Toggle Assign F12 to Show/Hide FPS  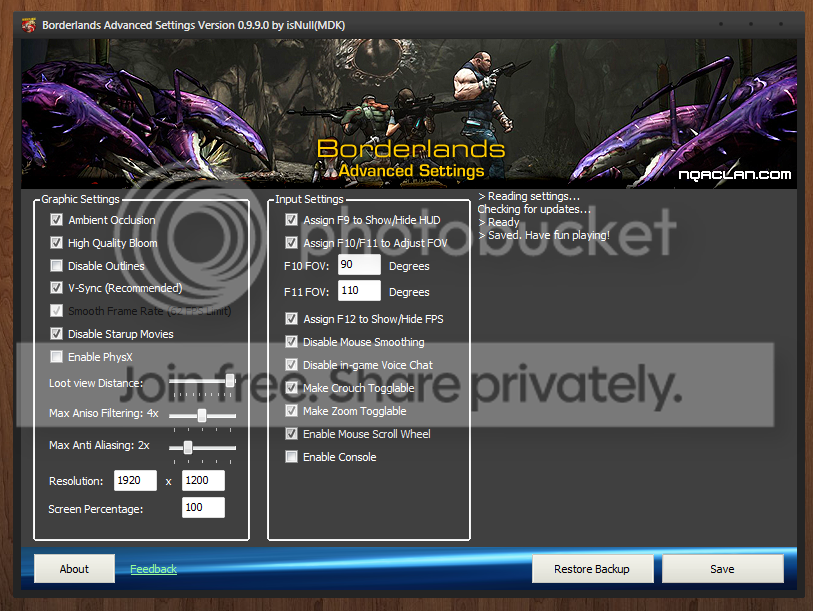point(291,319)
